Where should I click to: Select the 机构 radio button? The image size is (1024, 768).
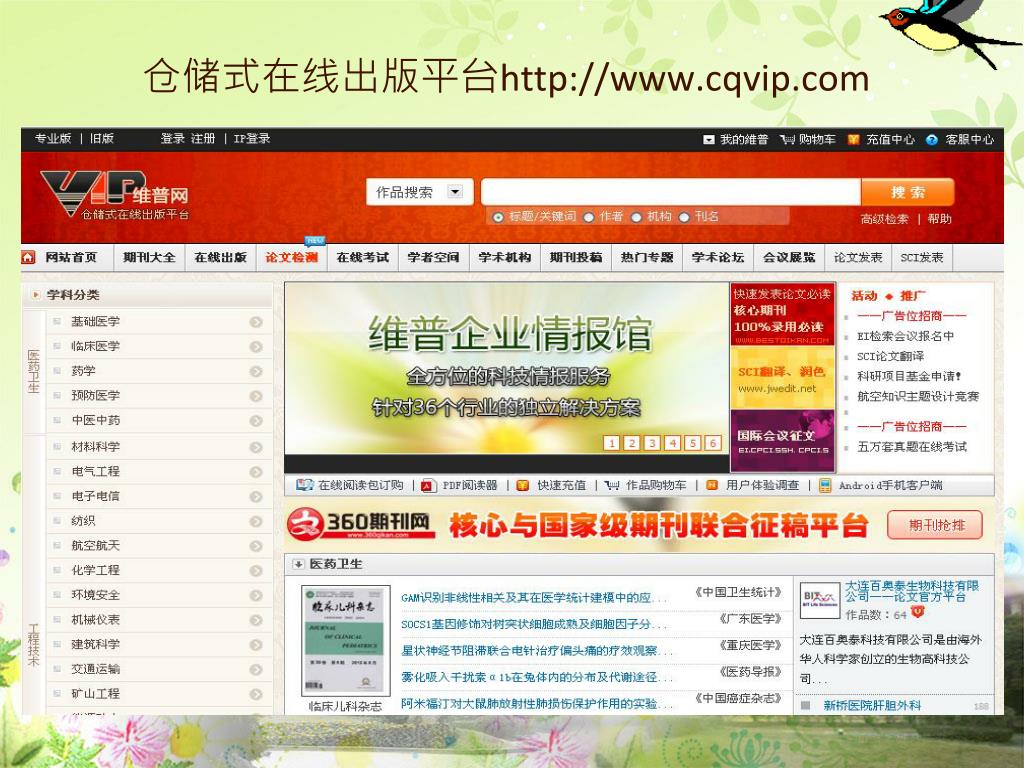(x=637, y=217)
